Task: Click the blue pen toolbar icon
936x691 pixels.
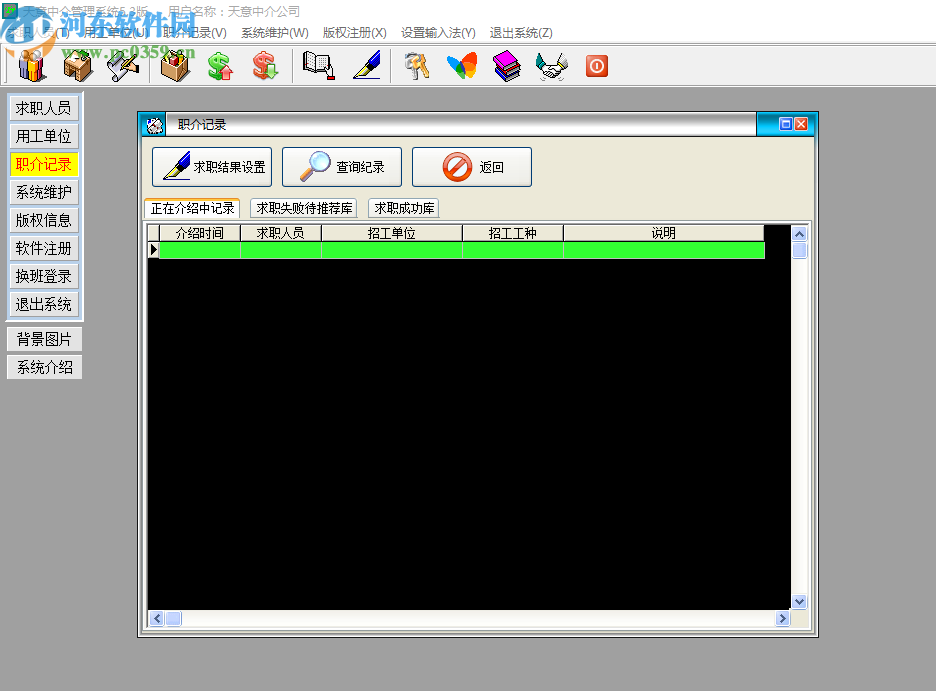Action: click(367, 66)
